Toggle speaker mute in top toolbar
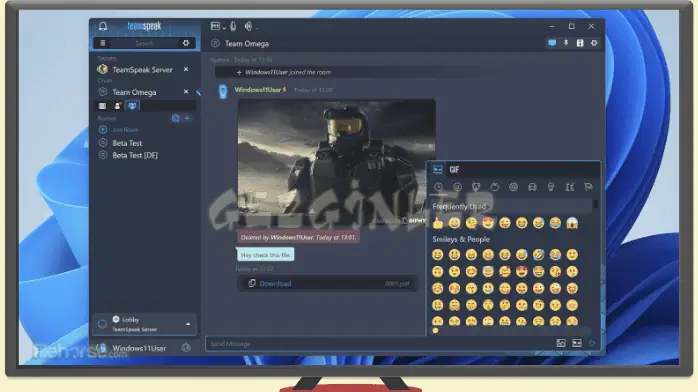 248,27
